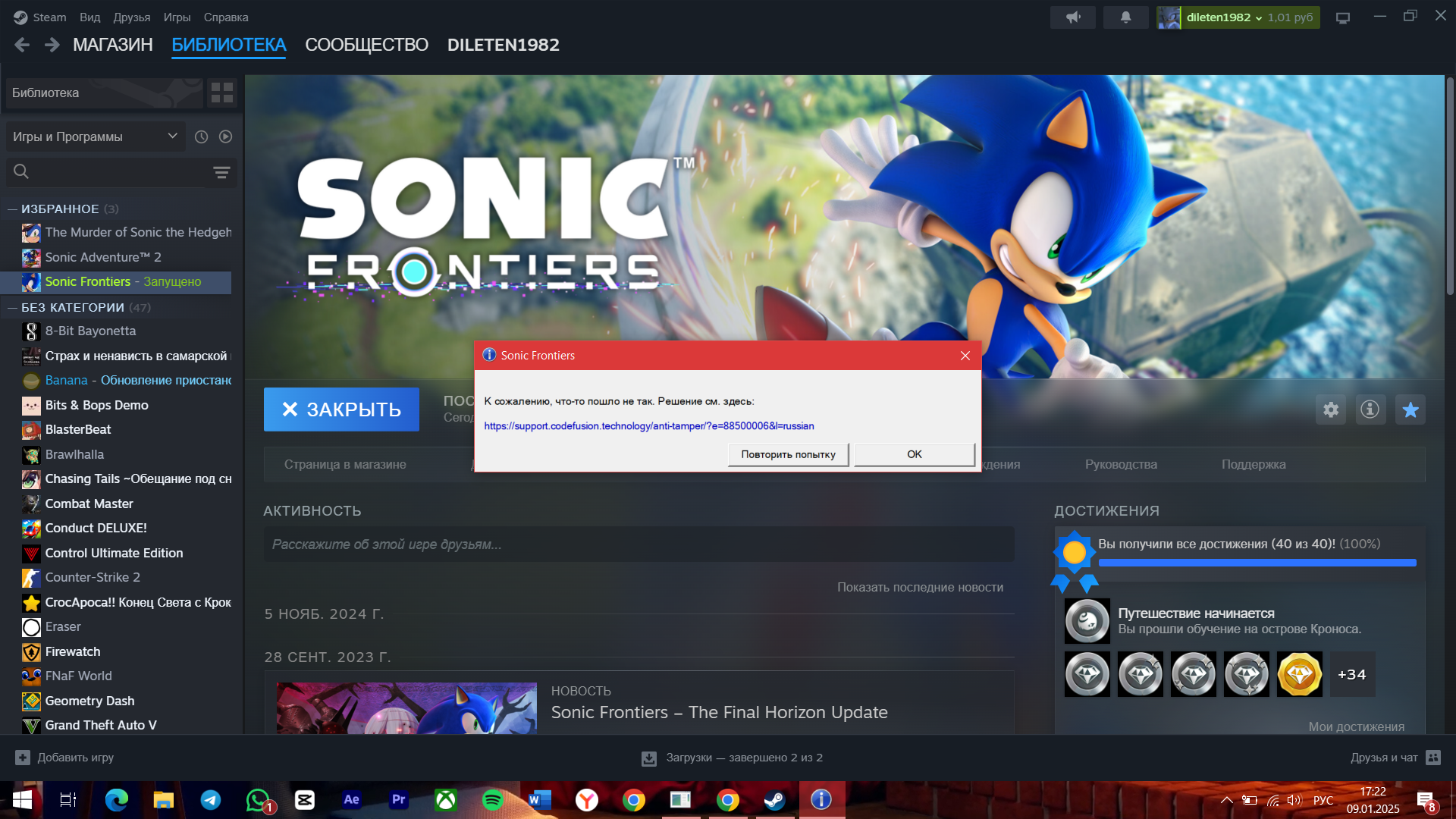This screenshot has height=819, width=1456.
Task: Switch to the СООБЩЕСТВО tab
Action: pos(366,45)
